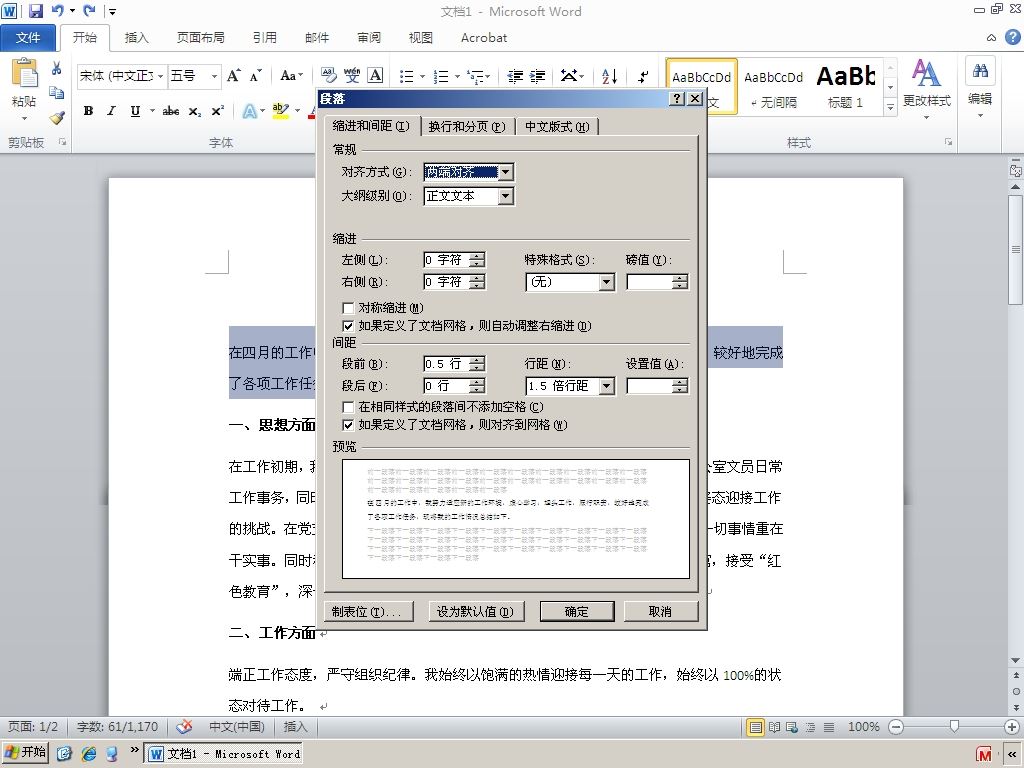This screenshot has width=1024, height=768.
Task: Click the Paste clipboard icon
Action: [25, 73]
